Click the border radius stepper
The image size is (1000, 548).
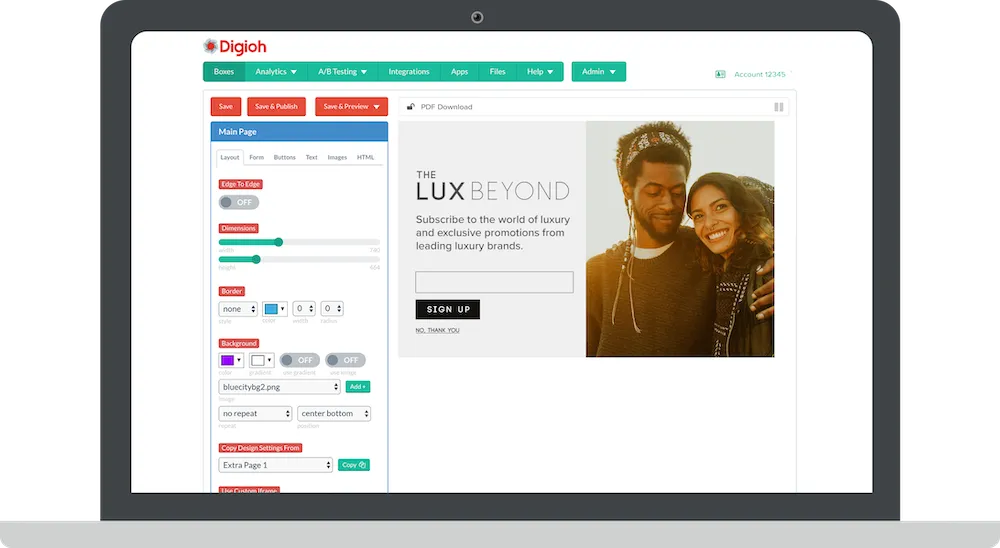(x=332, y=309)
